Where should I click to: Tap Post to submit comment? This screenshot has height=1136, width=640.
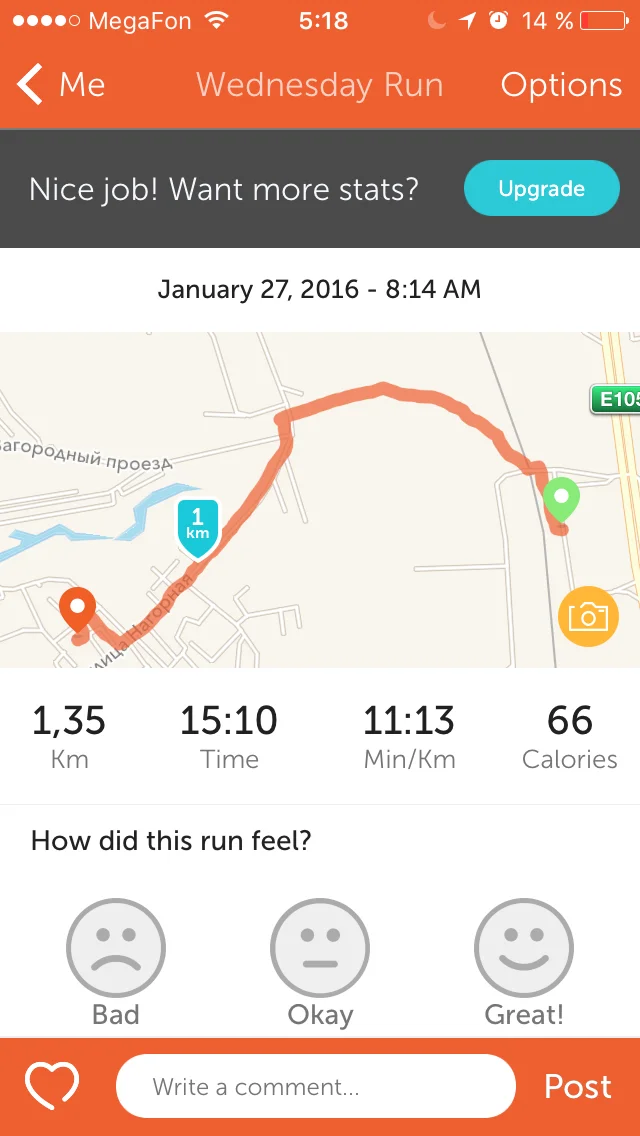tap(577, 1086)
